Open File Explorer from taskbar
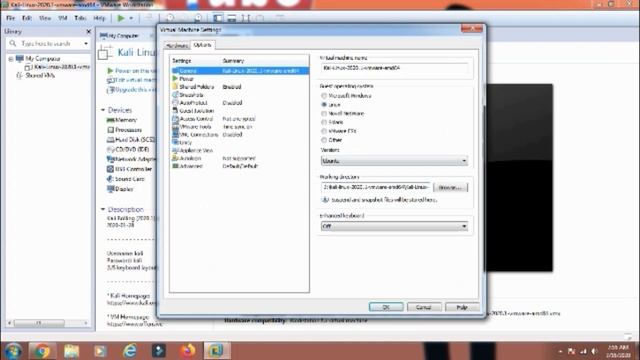Image resolution: width=640 pixels, height=360 pixels. 71,351
